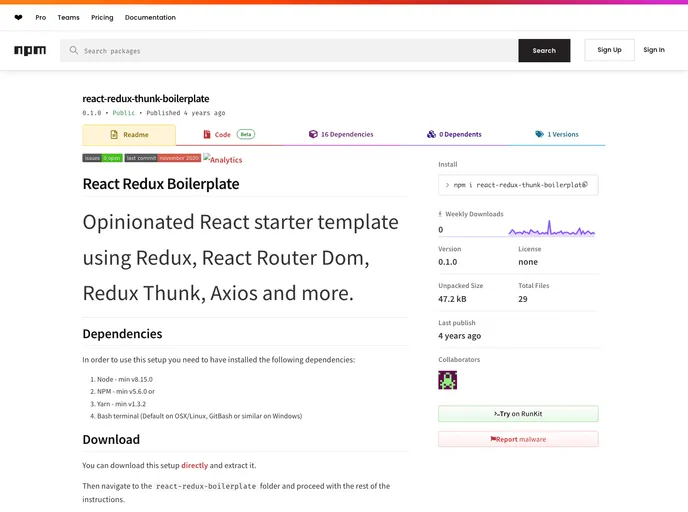Click the npm i install command box
Image resolution: width=688 pixels, height=512 pixels.
pyautogui.click(x=518, y=185)
